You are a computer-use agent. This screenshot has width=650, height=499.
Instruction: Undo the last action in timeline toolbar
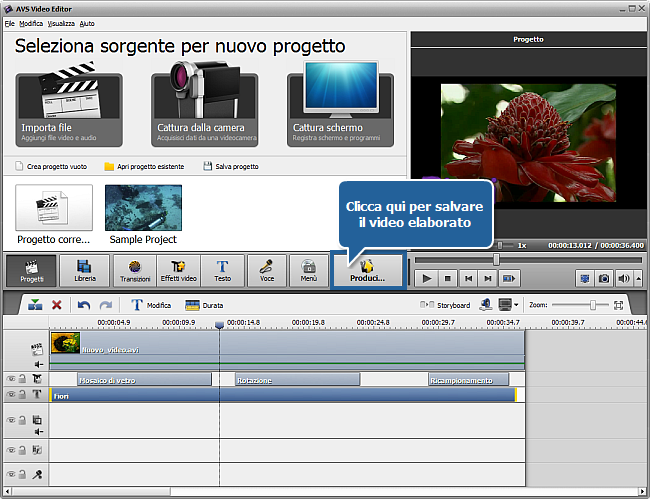(84, 305)
